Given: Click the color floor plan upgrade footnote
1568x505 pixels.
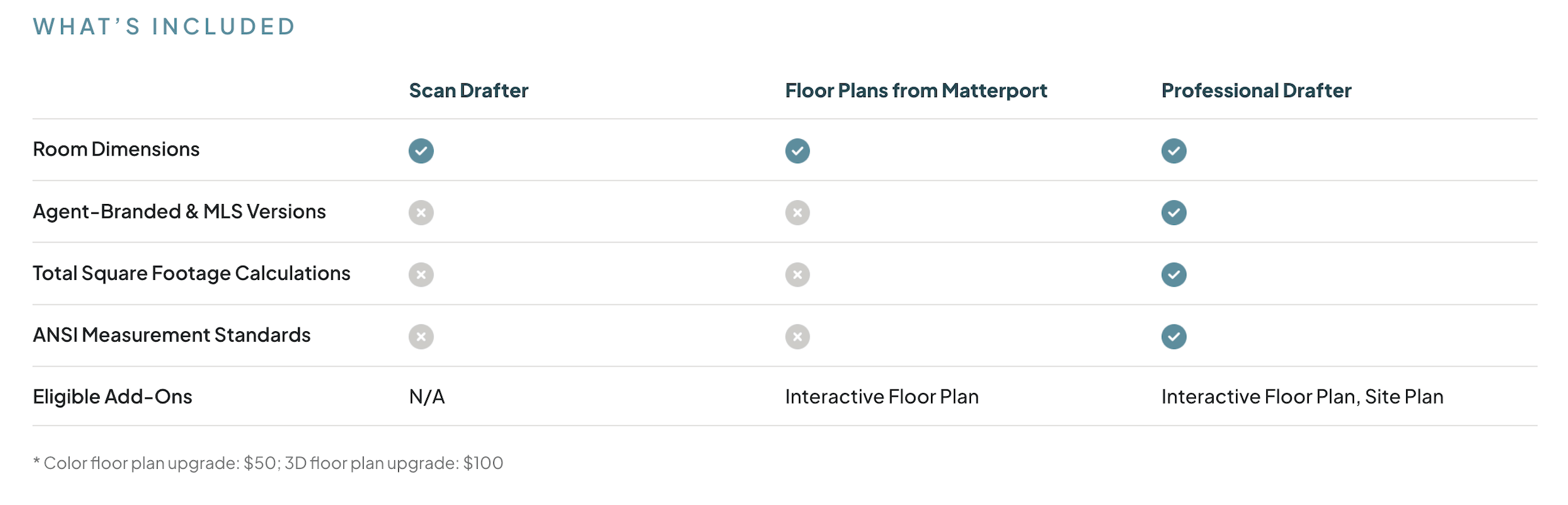Looking at the screenshot, I should point(268,463).
